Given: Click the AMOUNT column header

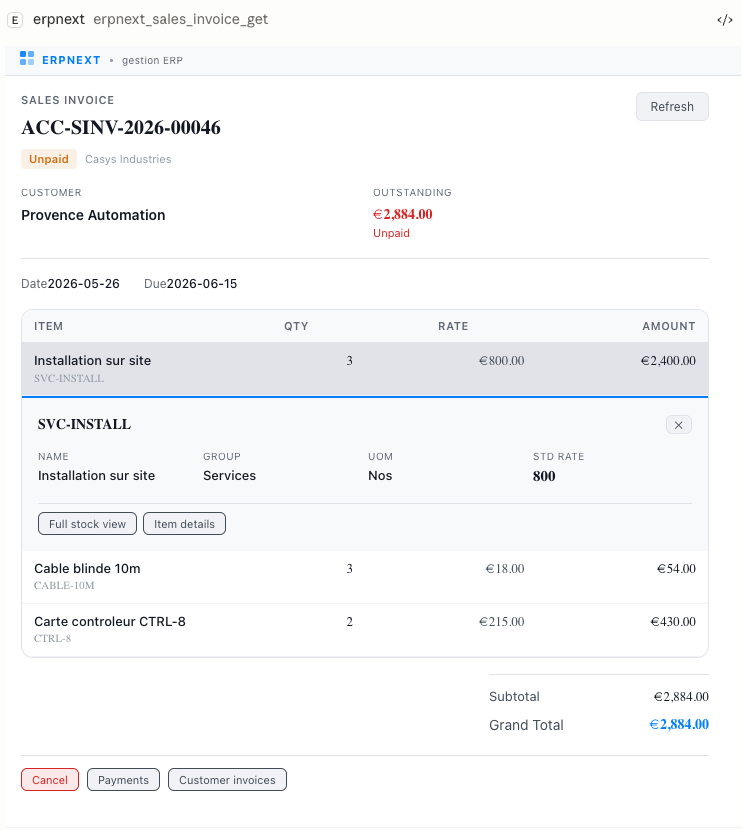Looking at the screenshot, I should pos(669,326).
